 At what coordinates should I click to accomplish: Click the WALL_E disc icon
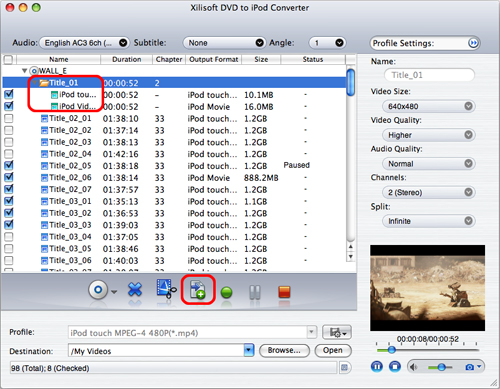pos(34,71)
